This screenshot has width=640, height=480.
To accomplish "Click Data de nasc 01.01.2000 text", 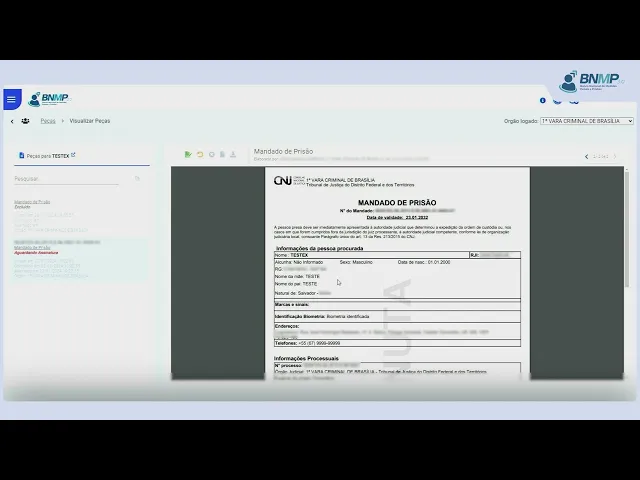I will [x=424, y=262].
